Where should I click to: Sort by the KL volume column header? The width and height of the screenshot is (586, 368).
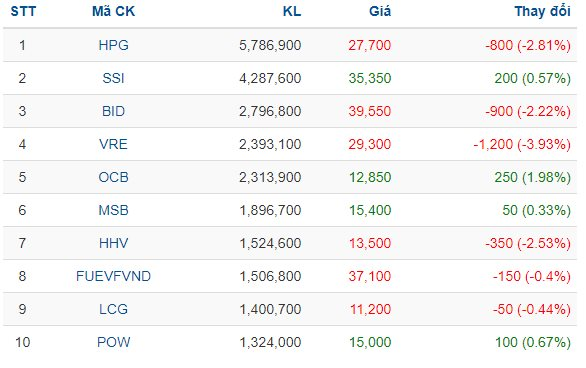click(292, 11)
